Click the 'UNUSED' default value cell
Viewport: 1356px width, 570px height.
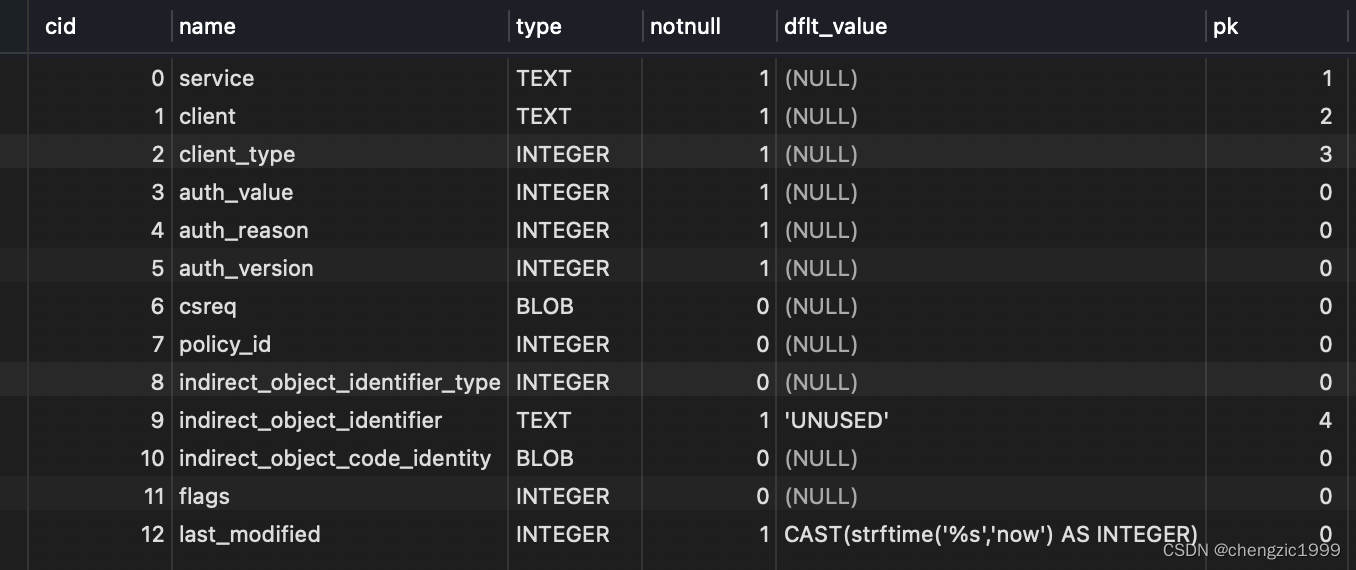pos(836,420)
